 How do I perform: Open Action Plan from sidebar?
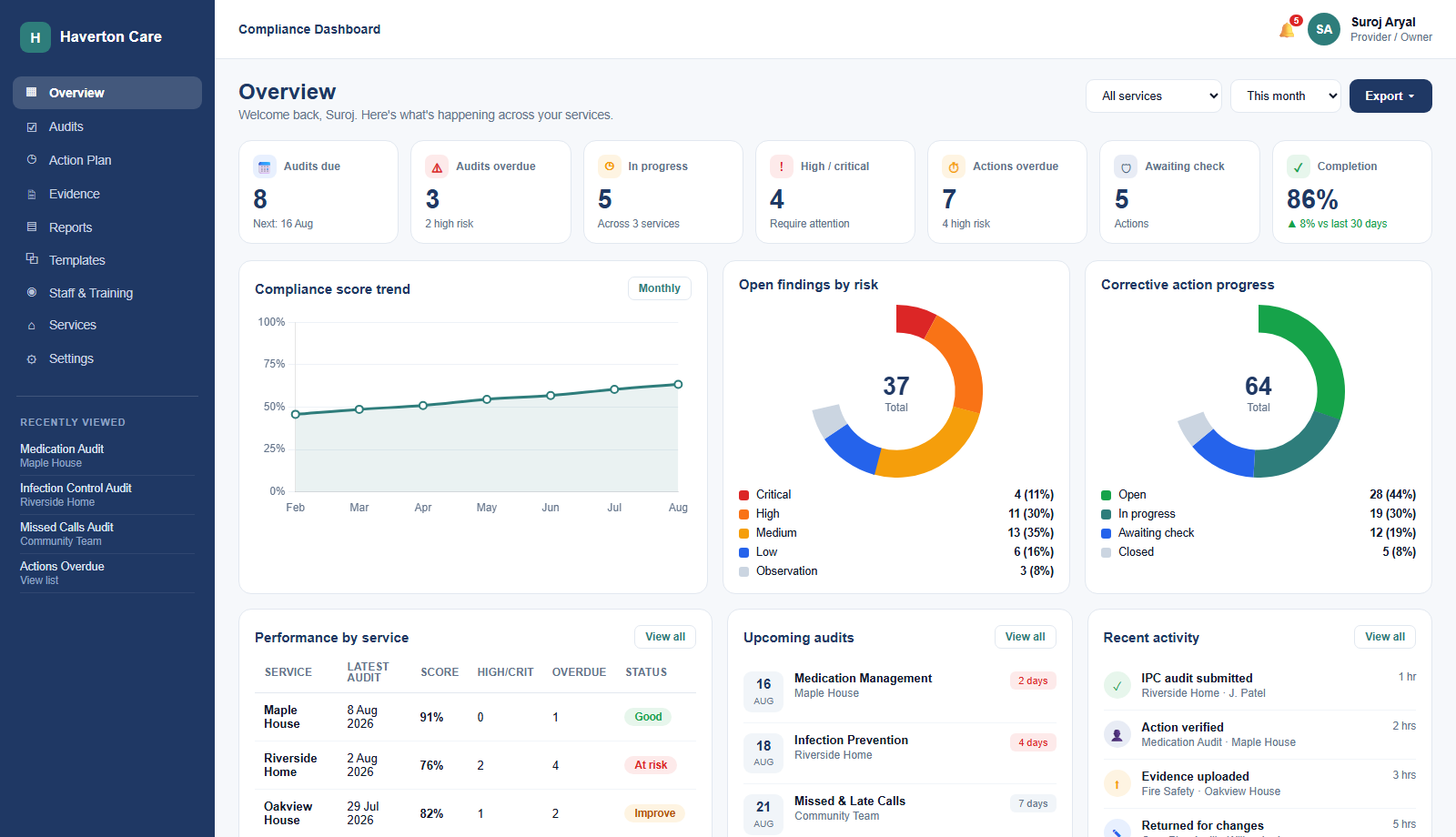[x=107, y=160]
